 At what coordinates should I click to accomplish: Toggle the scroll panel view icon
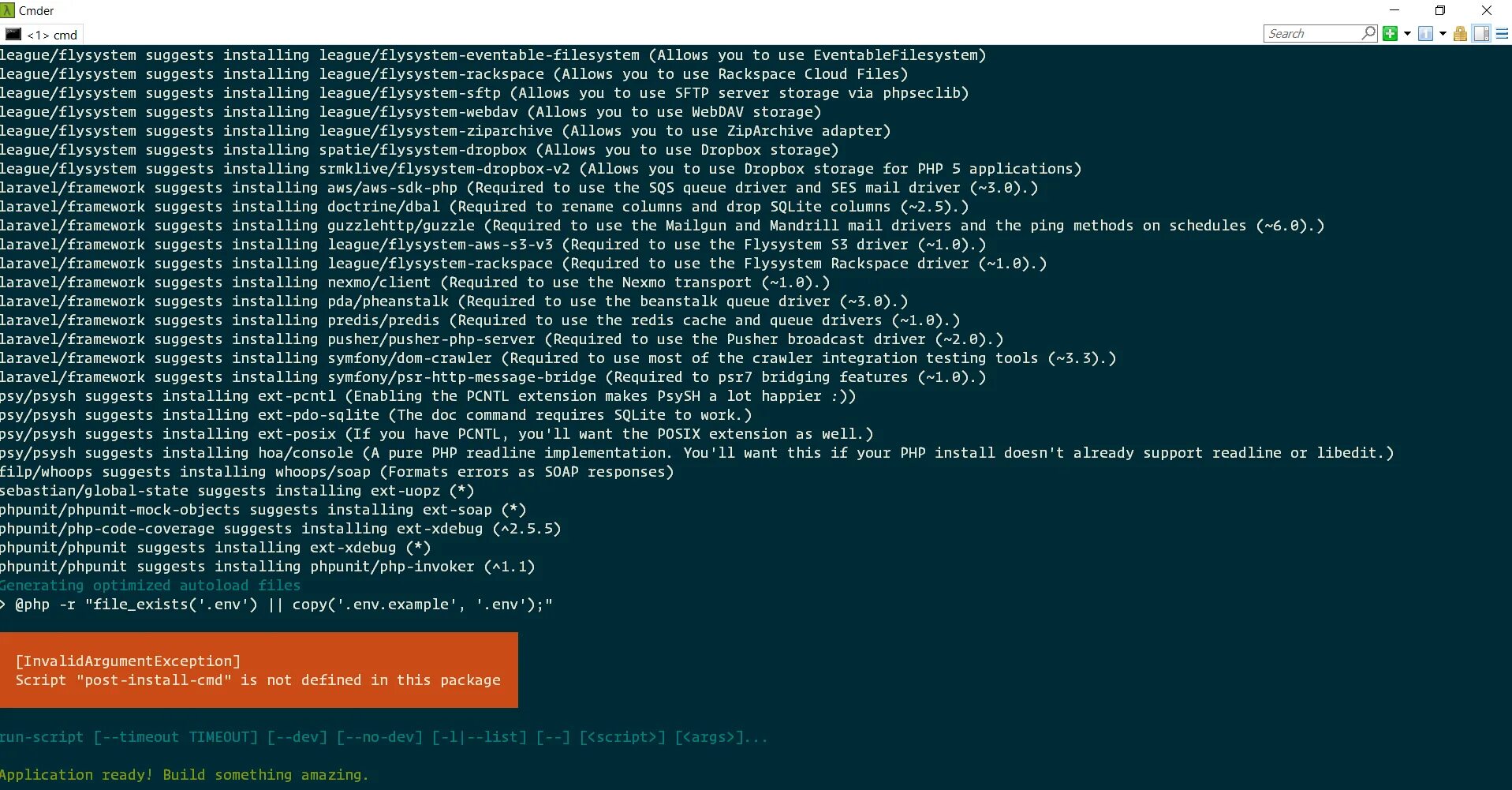(1481, 33)
